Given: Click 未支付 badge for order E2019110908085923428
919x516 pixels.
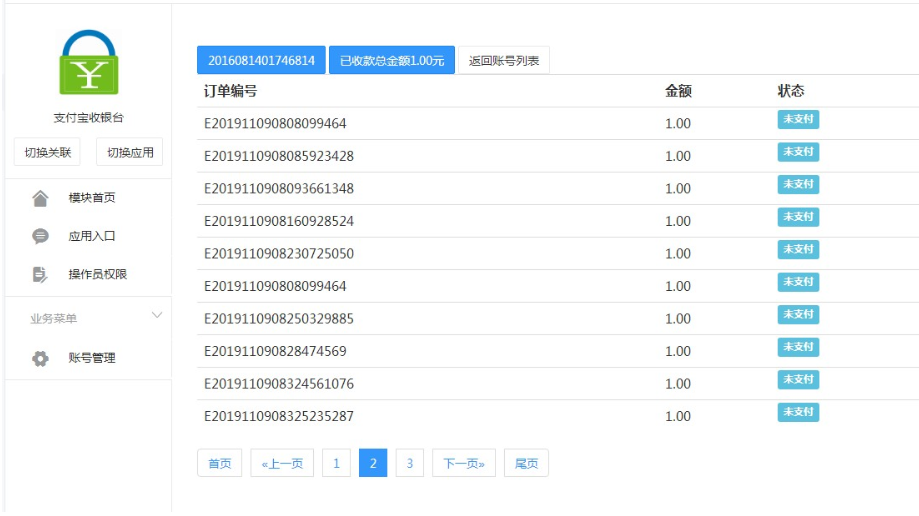Looking at the screenshot, I should click(798, 152).
